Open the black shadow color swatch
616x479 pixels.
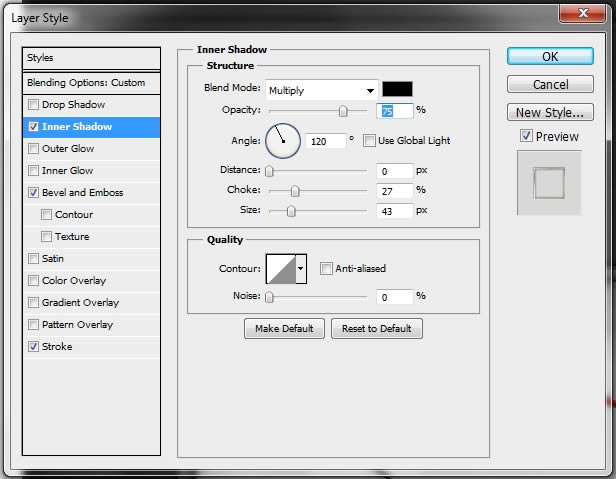click(x=397, y=89)
